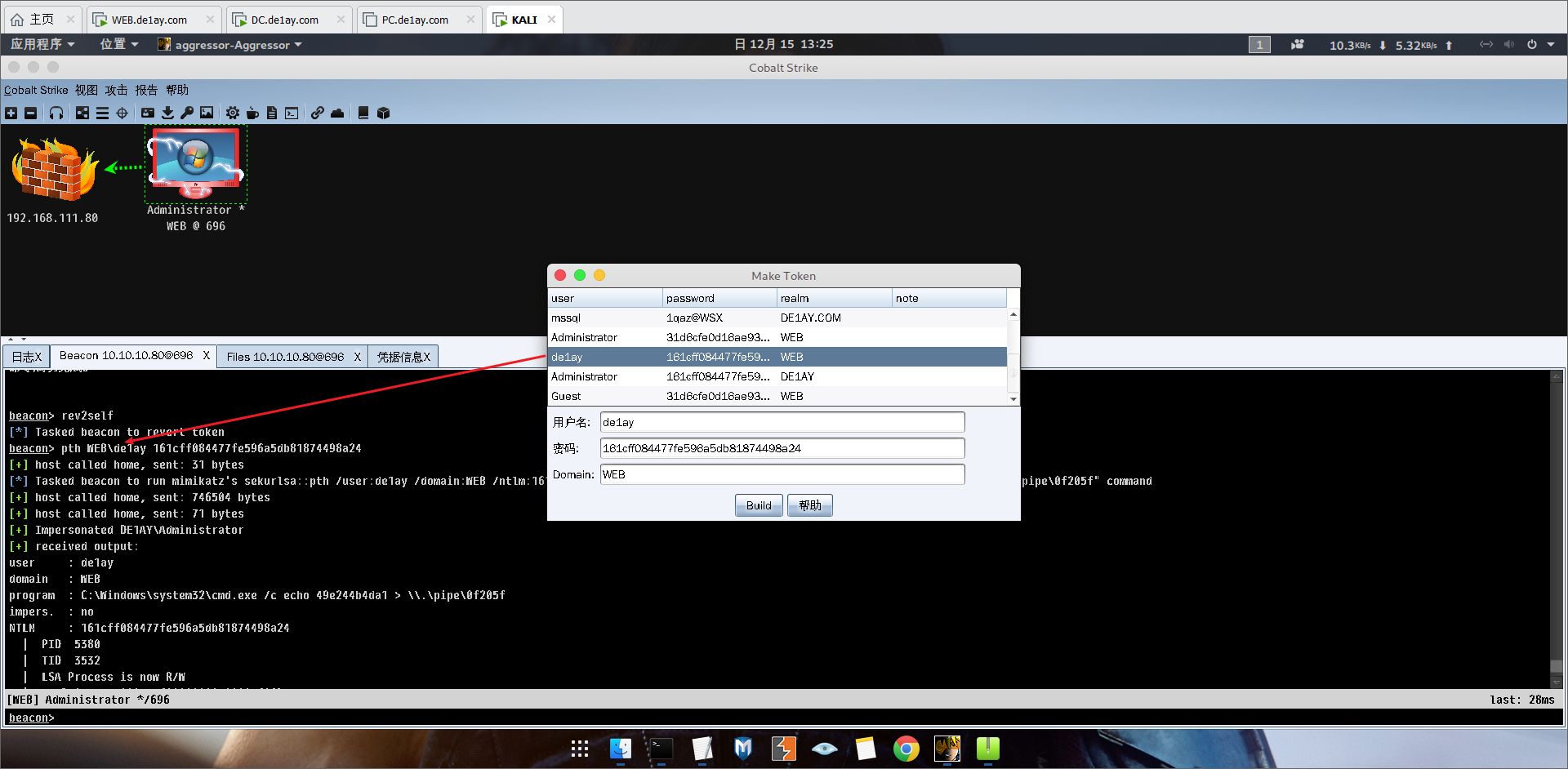Switch to the Beacon 10.10.10.80@696 tab
1568x769 pixels.
tap(133, 356)
